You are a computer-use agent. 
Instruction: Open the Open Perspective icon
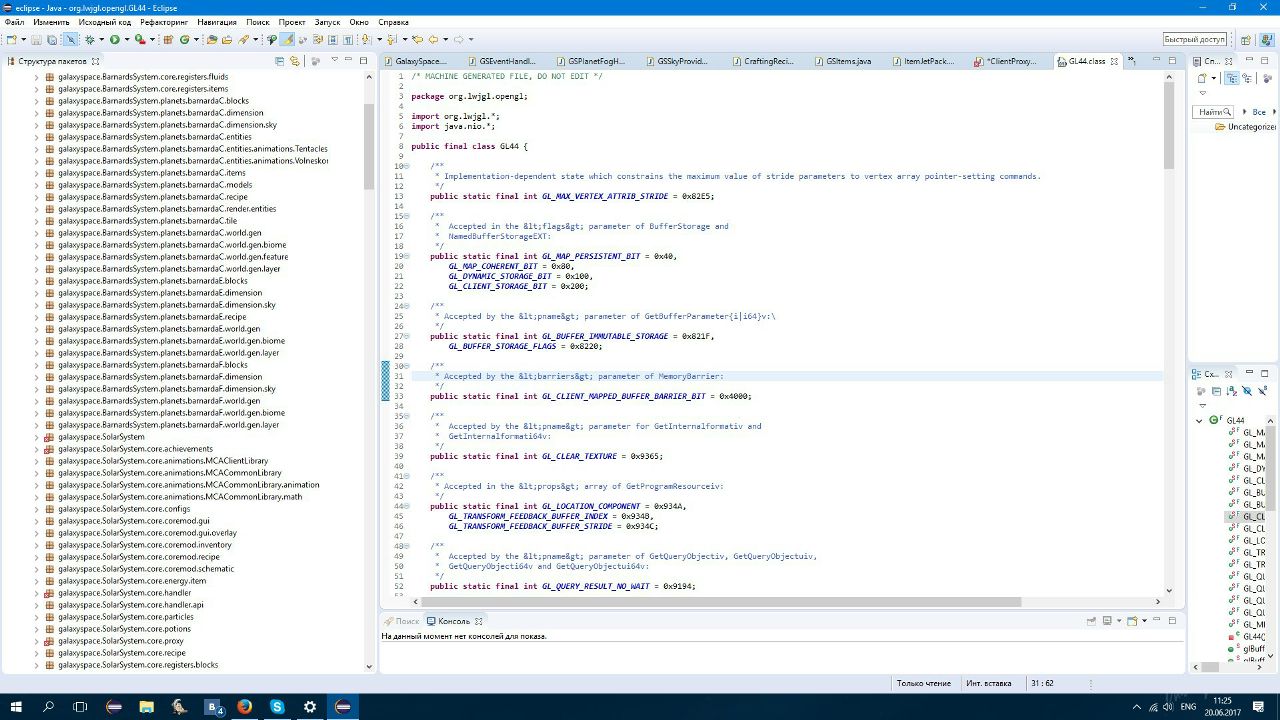tap(1245, 40)
